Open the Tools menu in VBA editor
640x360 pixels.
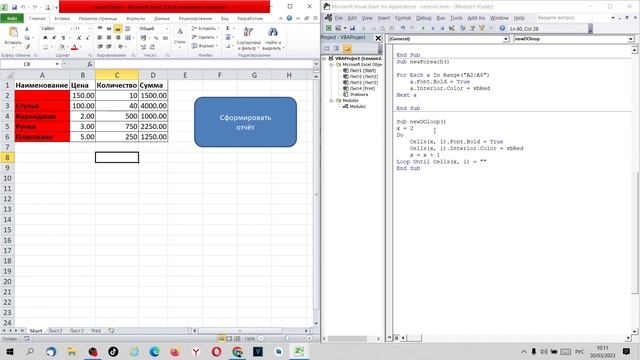tap(456, 18)
